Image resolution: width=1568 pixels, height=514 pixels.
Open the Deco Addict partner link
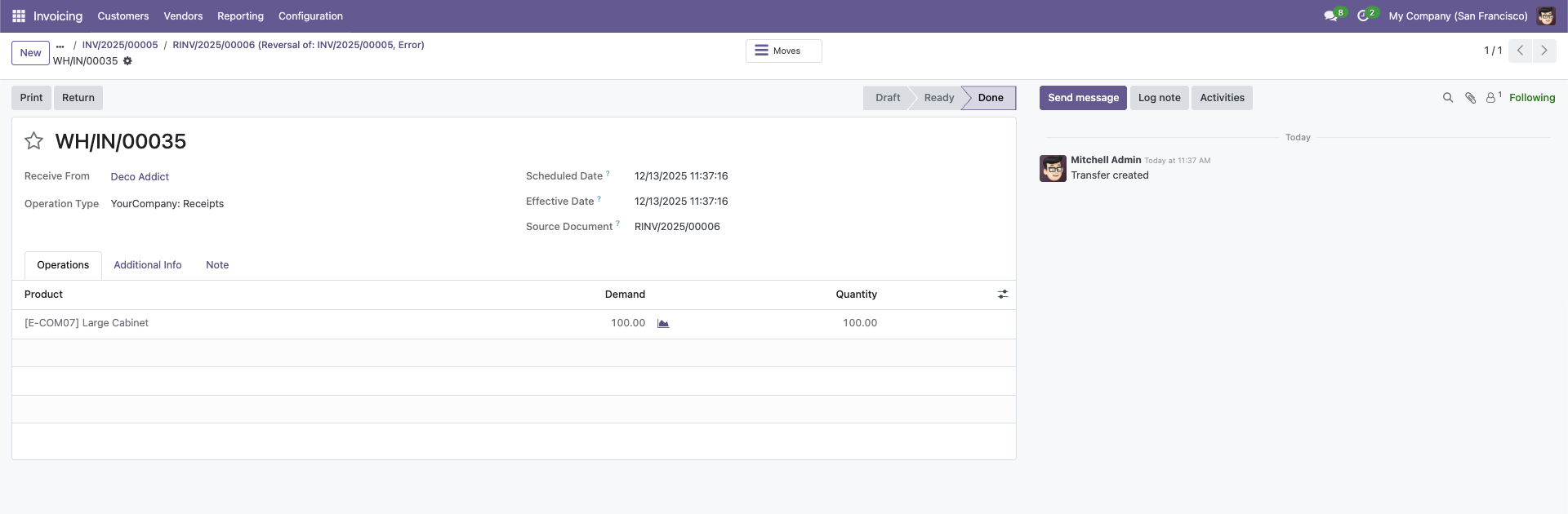(140, 177)
